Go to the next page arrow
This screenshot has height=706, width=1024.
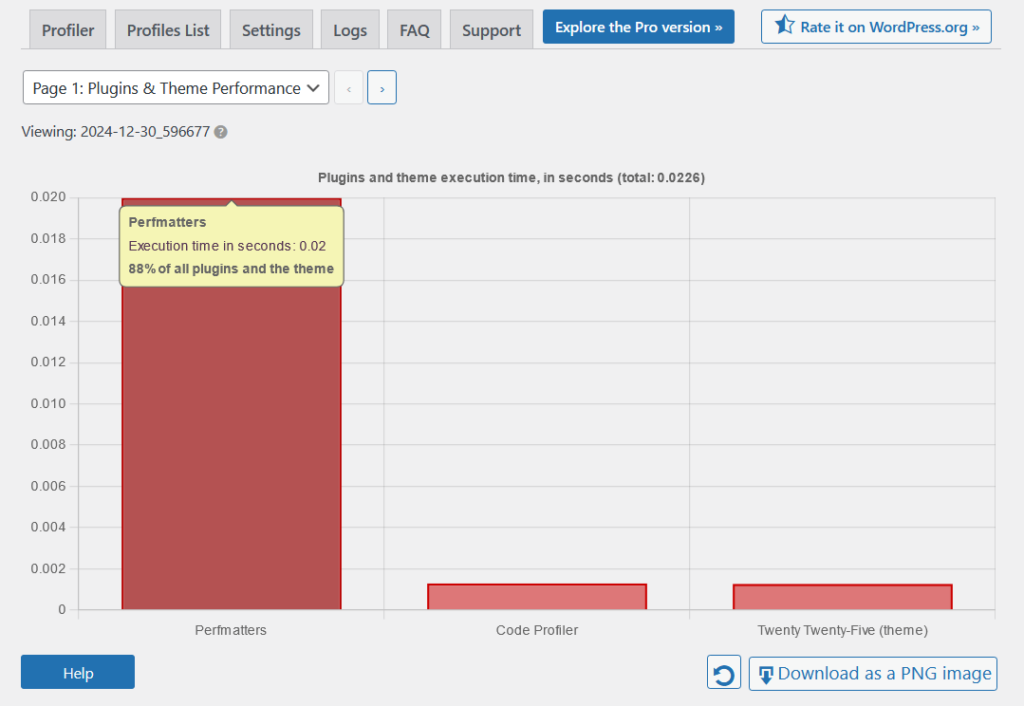tap(382, 88)
